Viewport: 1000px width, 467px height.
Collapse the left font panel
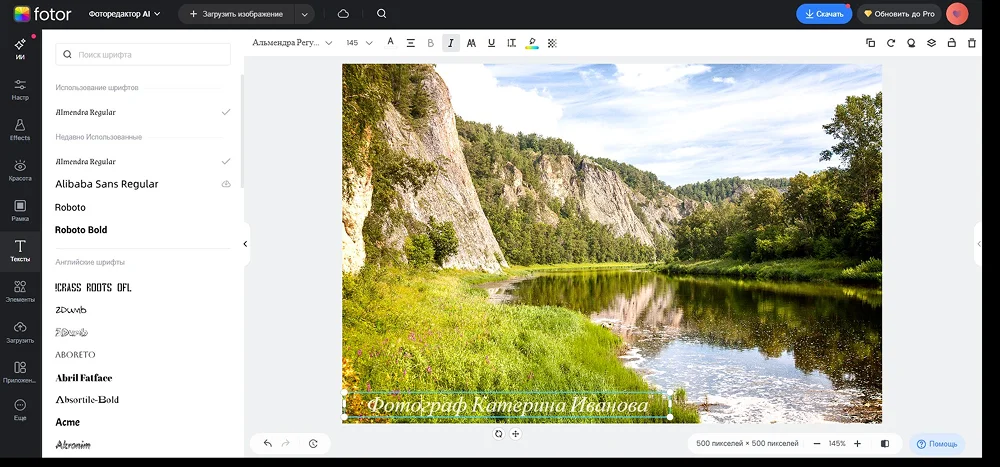[x=246, y=244]
